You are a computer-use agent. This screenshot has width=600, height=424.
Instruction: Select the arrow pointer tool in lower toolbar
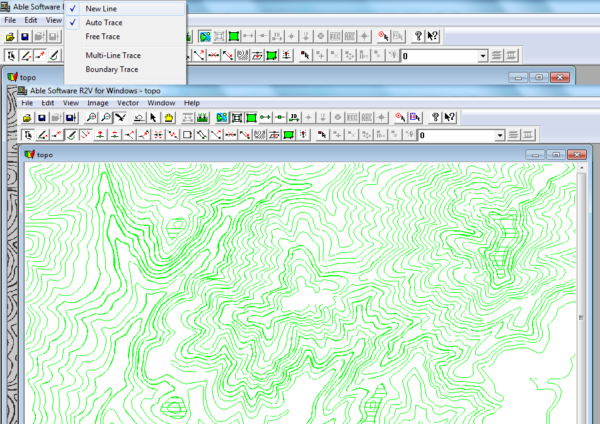(153, 118)
